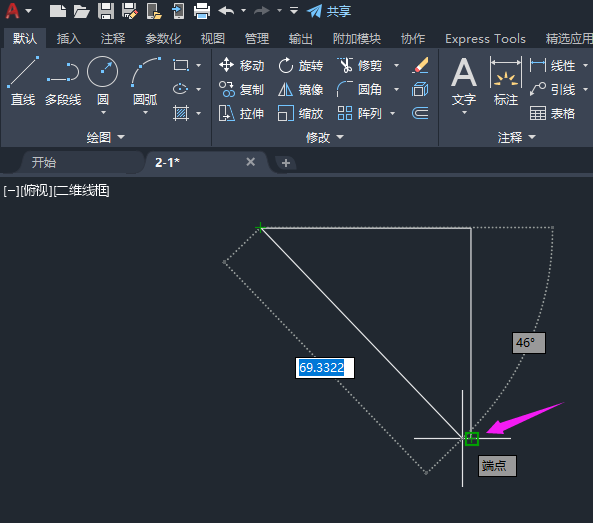Viewport: 593px width, 523px height.
Task: Select the 文字 text tool
Action: [464, 81]
